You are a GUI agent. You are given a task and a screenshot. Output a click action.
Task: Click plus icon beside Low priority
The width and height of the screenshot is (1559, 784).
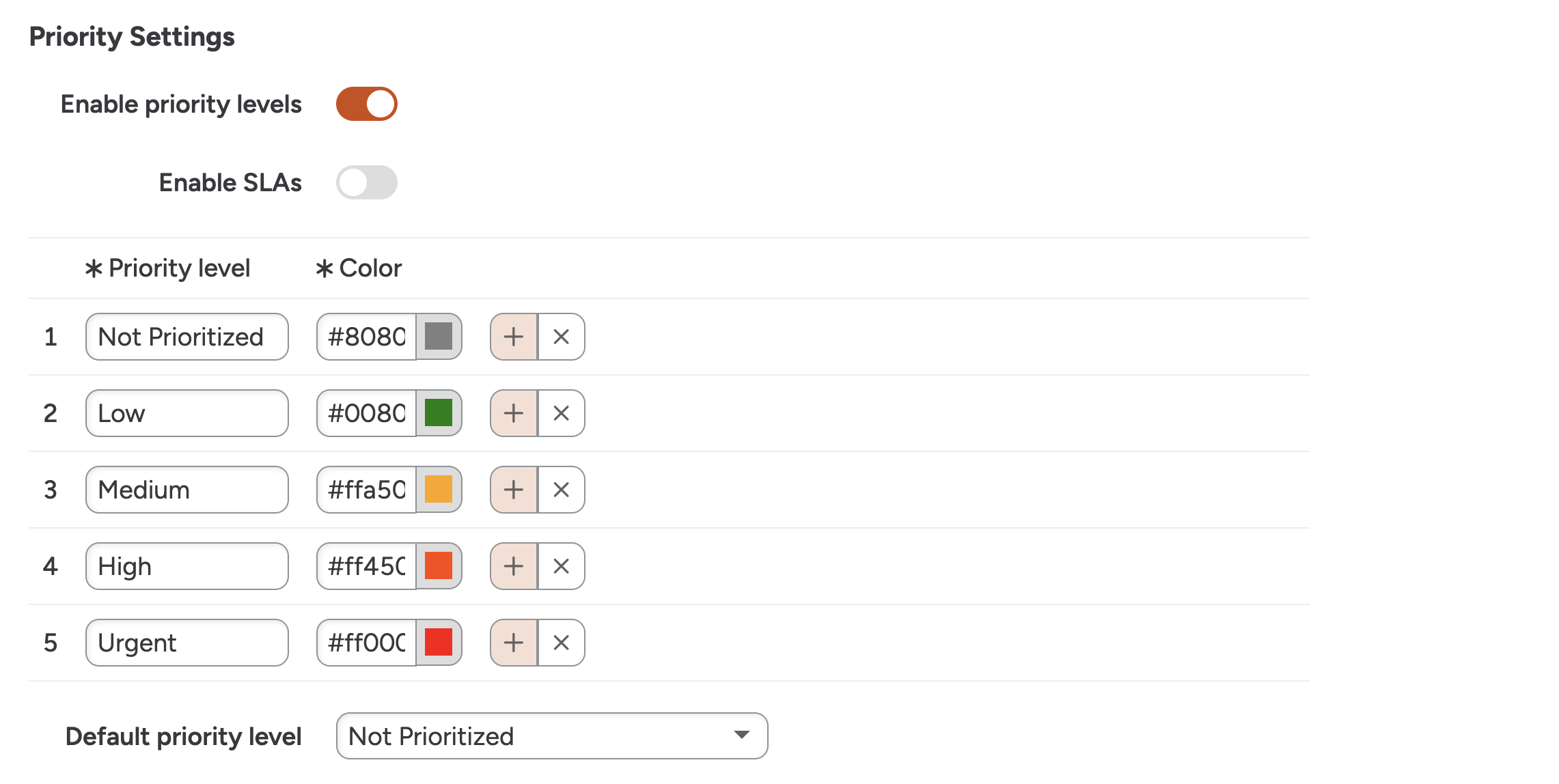(x=514, y=413)
